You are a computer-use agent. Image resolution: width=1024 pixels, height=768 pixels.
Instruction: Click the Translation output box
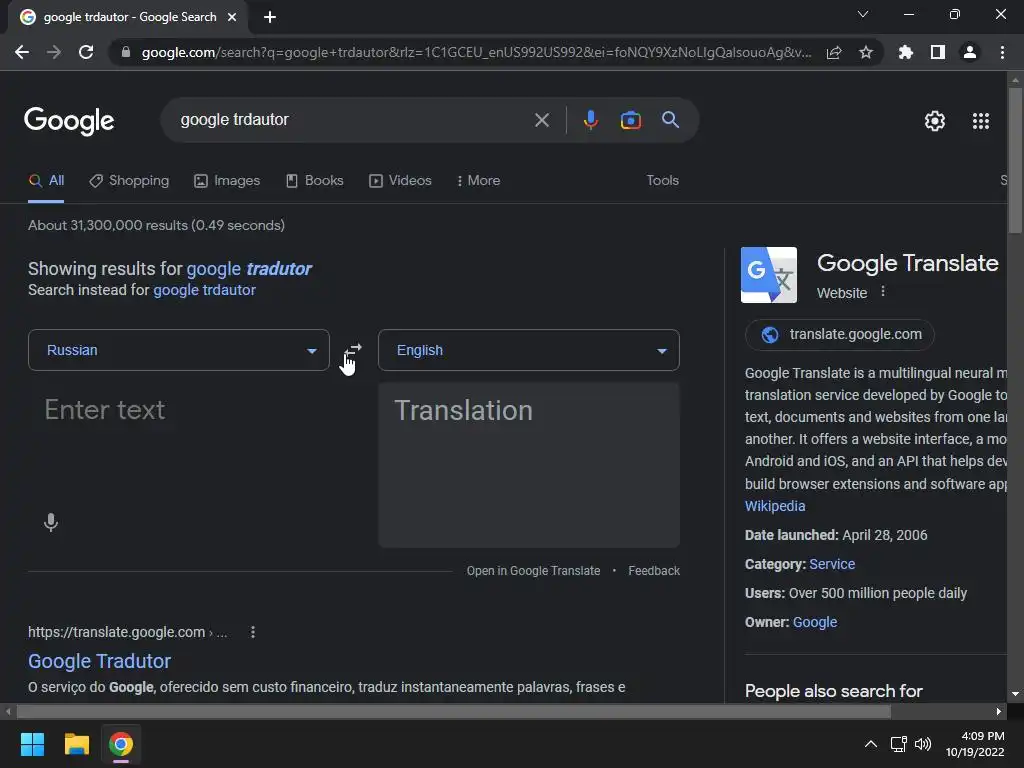pos(528,465)
